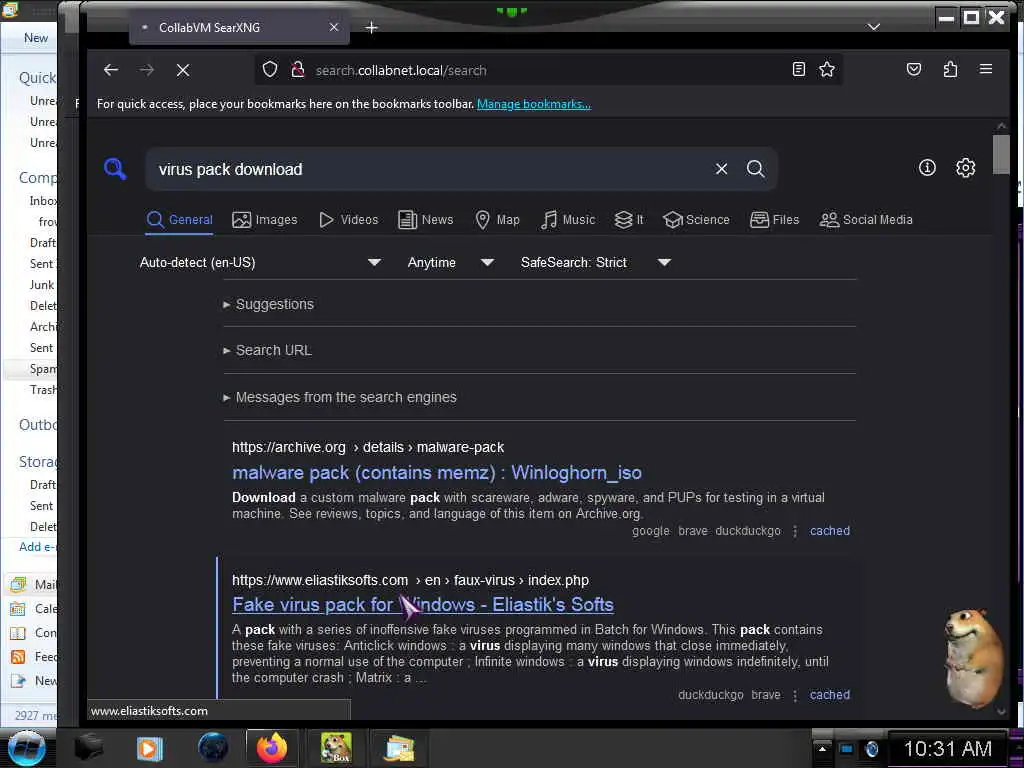This screenshot has width=1024, height=768.
Task: Open Calendar shortcut in mail window
Action: coord(34,609)
